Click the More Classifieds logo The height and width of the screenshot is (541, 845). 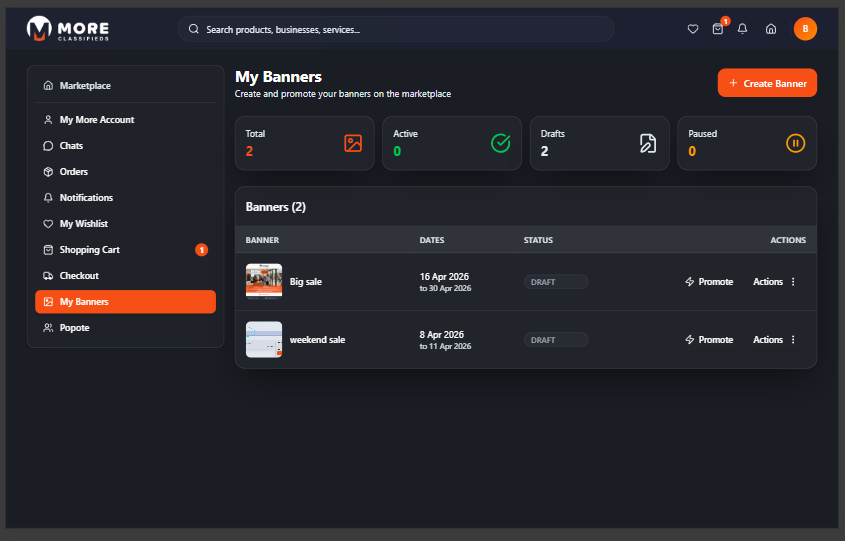[68, 29]
